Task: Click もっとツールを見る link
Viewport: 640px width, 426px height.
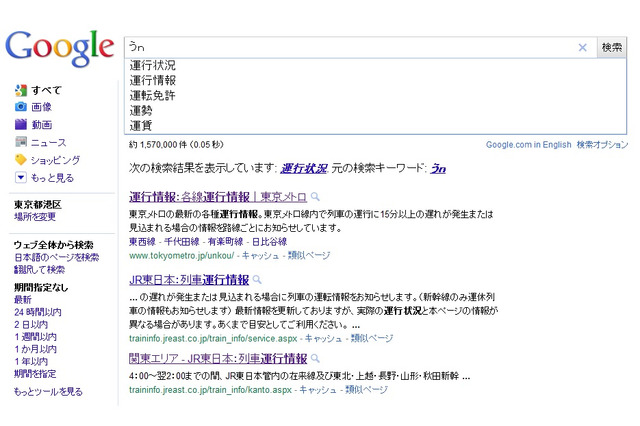Action: pyautogui.click(x=48, y=392)
